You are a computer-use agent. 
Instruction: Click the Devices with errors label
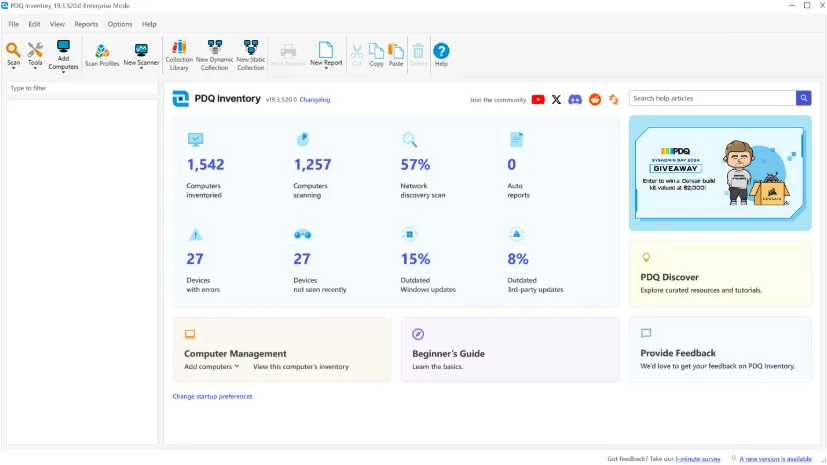tap(203, 285)
